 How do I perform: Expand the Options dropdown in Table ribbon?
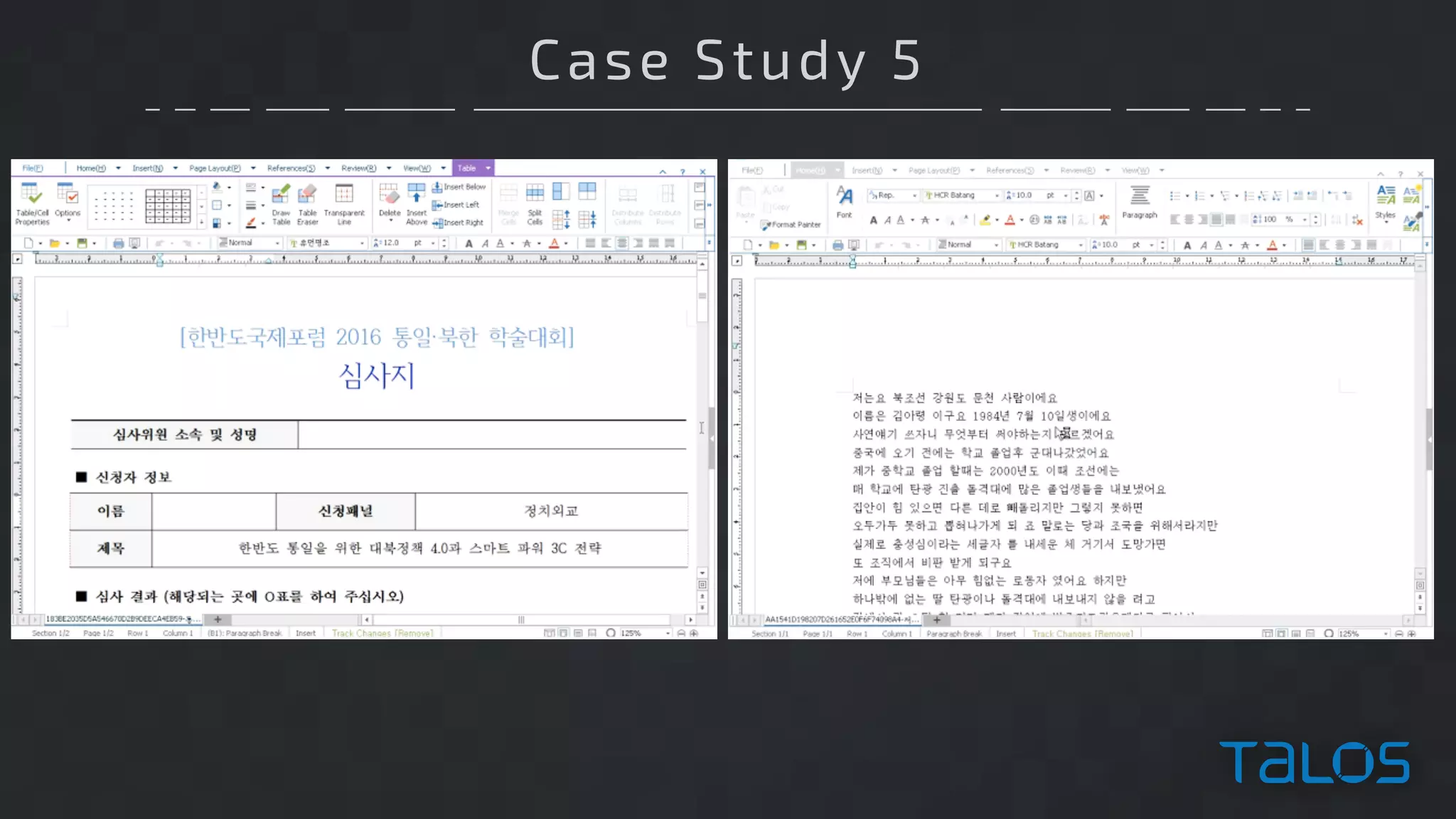click(x=68, y=220)
